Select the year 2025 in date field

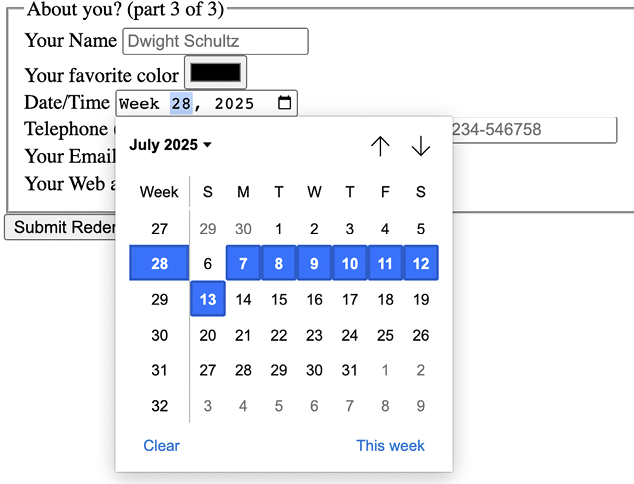click(234, 104)
